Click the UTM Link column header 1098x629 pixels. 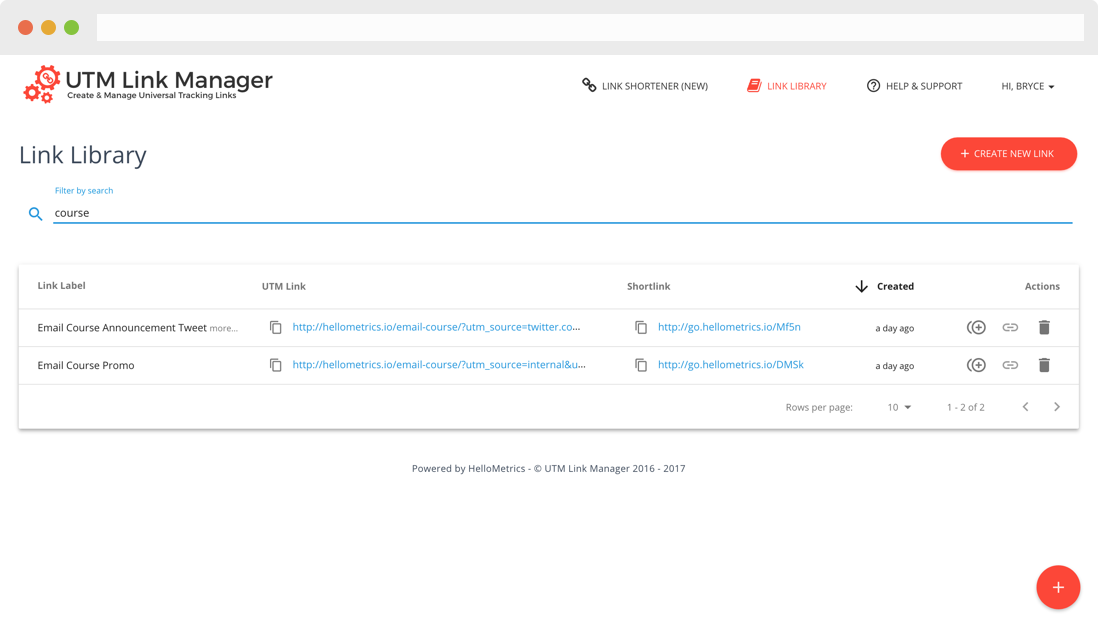pos(284,286)
